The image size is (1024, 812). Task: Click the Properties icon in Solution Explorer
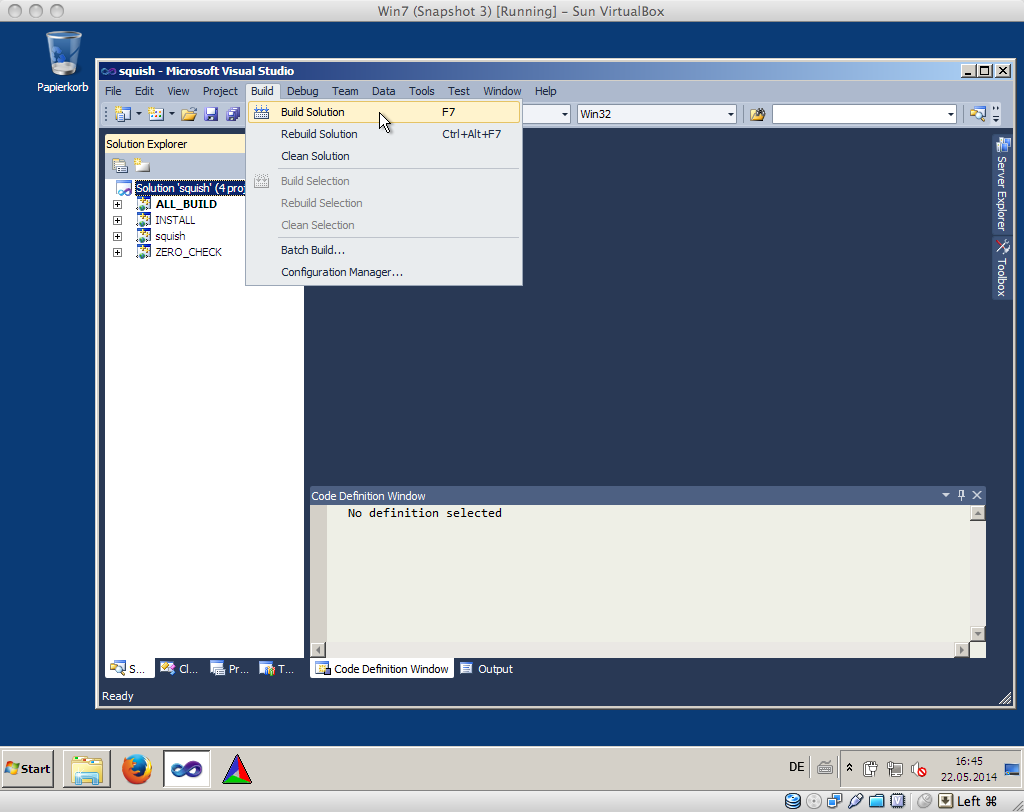coord(120,165)
